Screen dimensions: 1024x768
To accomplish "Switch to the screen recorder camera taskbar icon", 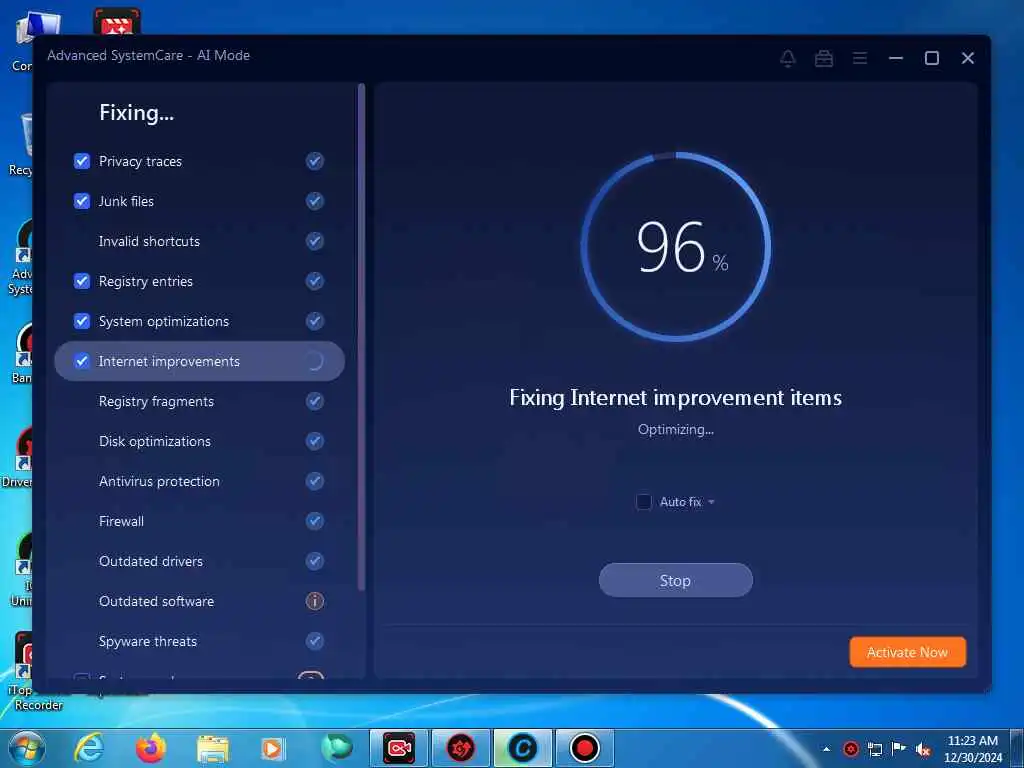I will [x=399, y=748].
